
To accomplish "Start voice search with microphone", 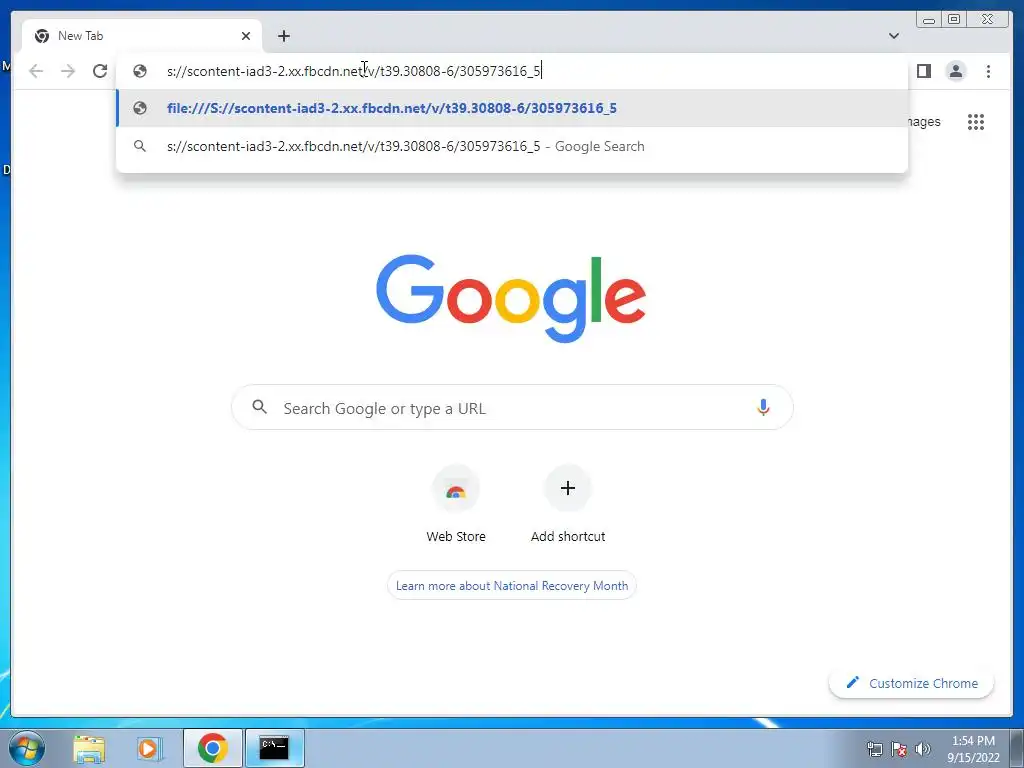I will 763,408.
